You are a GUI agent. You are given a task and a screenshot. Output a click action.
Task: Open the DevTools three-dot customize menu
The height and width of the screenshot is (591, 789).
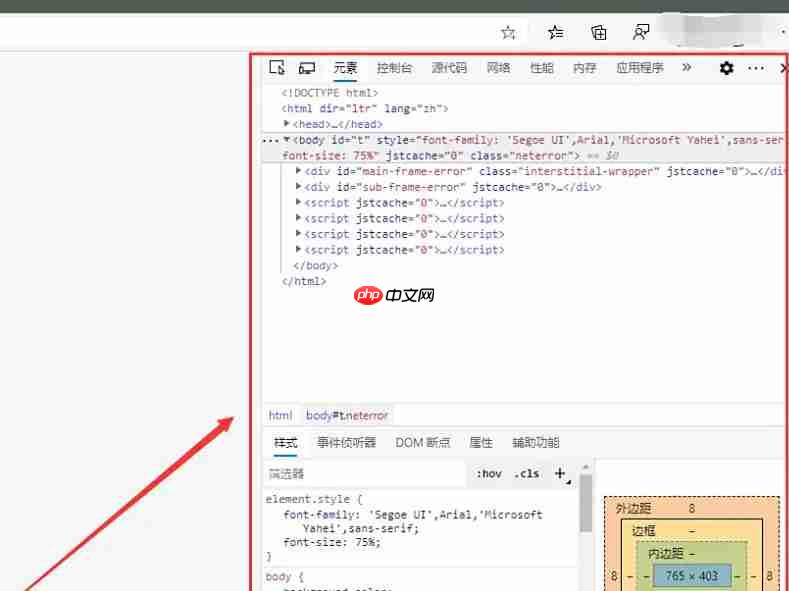click(x=756, y=68)
